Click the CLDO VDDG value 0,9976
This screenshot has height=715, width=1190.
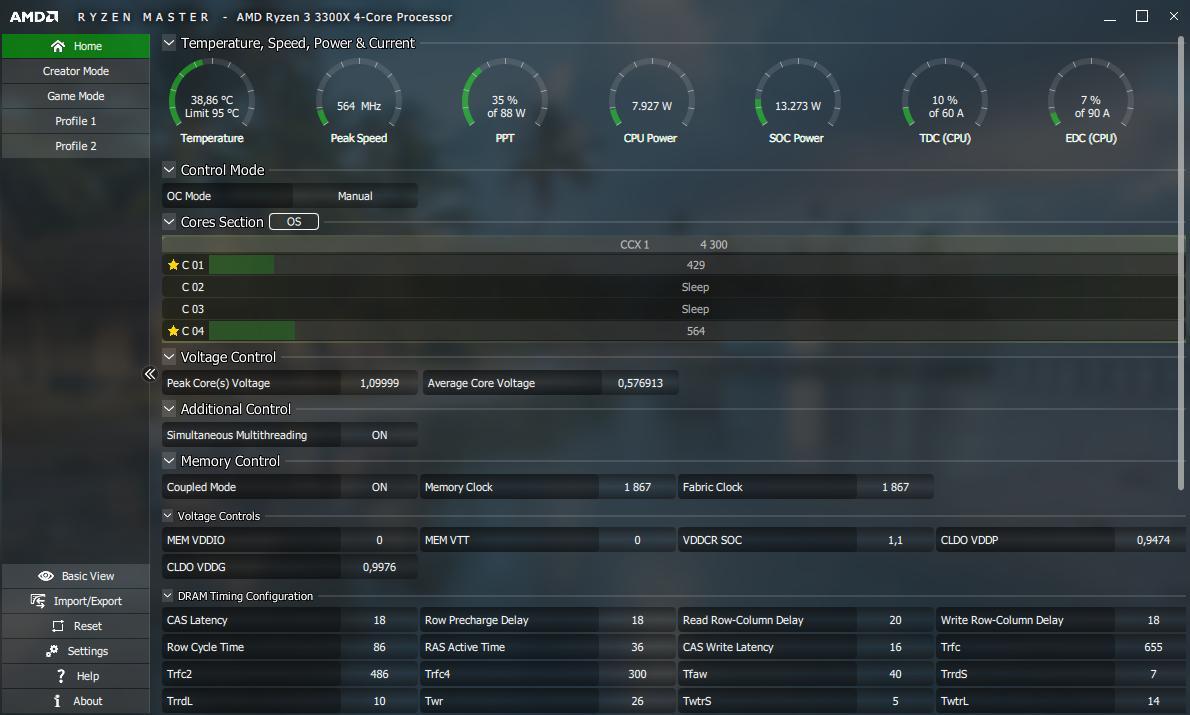[379, 567]
